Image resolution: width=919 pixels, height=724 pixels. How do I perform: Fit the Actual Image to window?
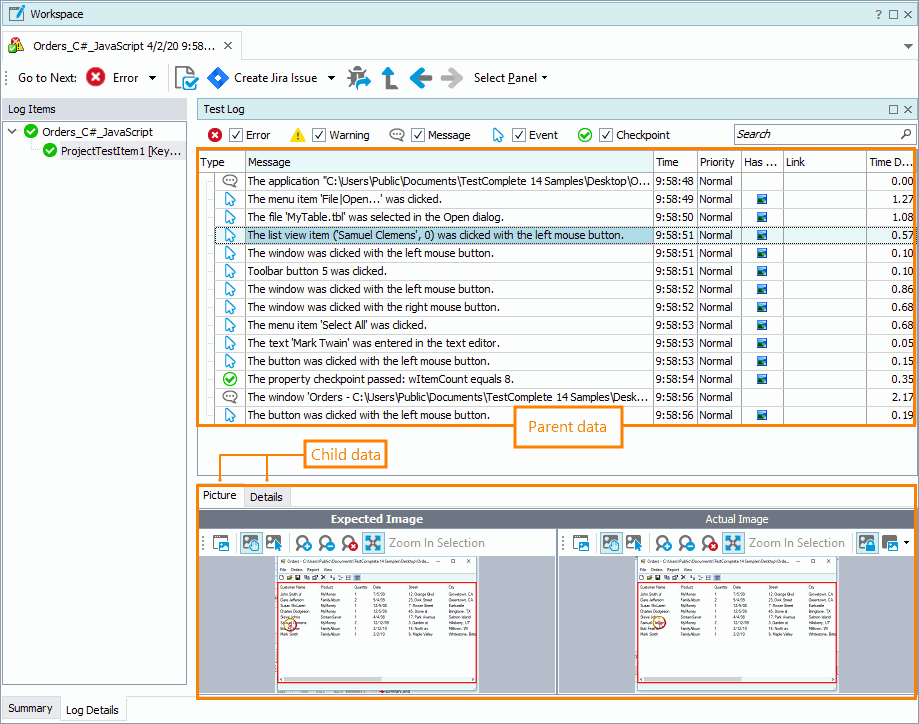click(x=733, y=543)
